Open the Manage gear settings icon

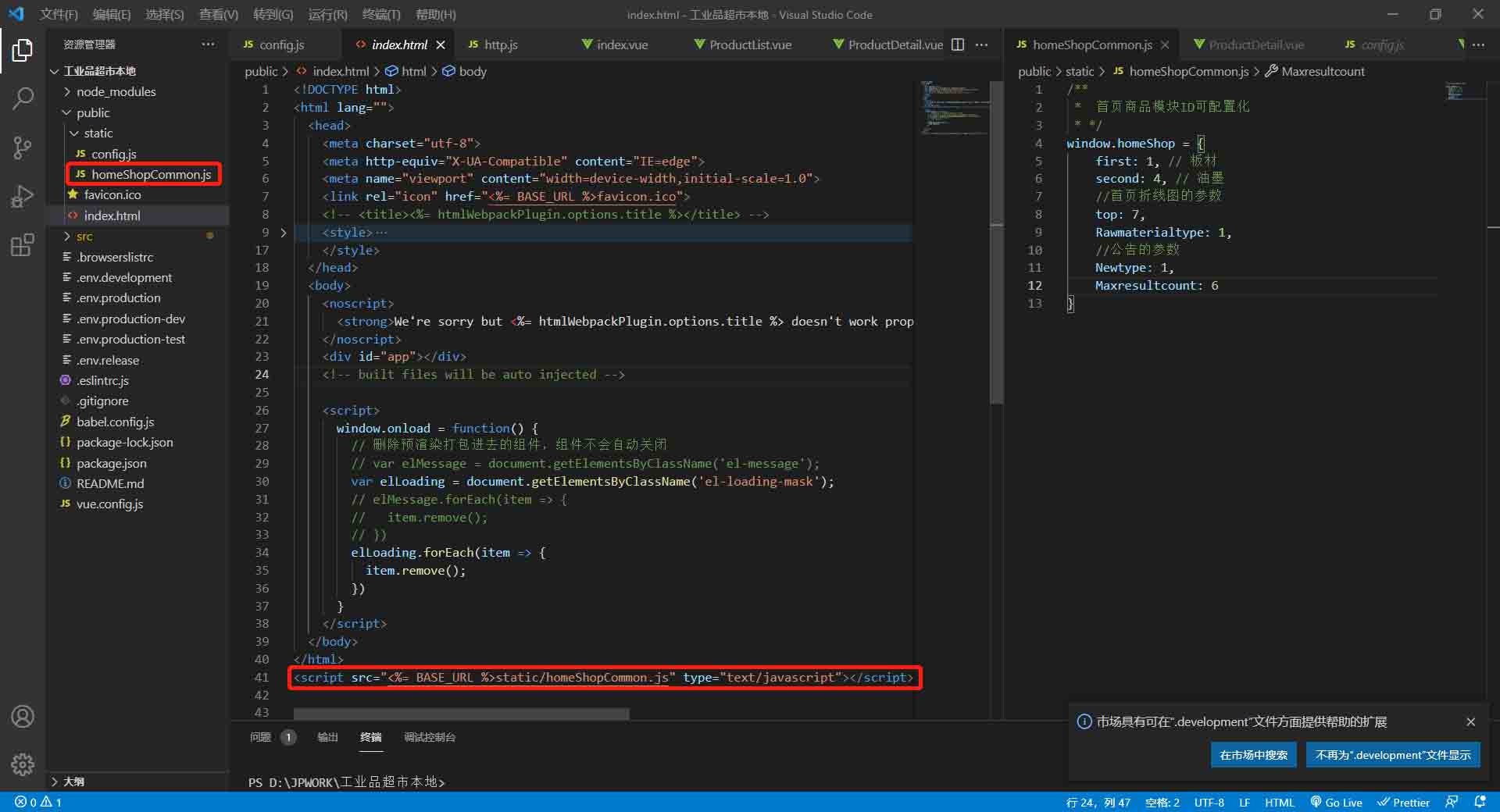(x=23, y=764)
